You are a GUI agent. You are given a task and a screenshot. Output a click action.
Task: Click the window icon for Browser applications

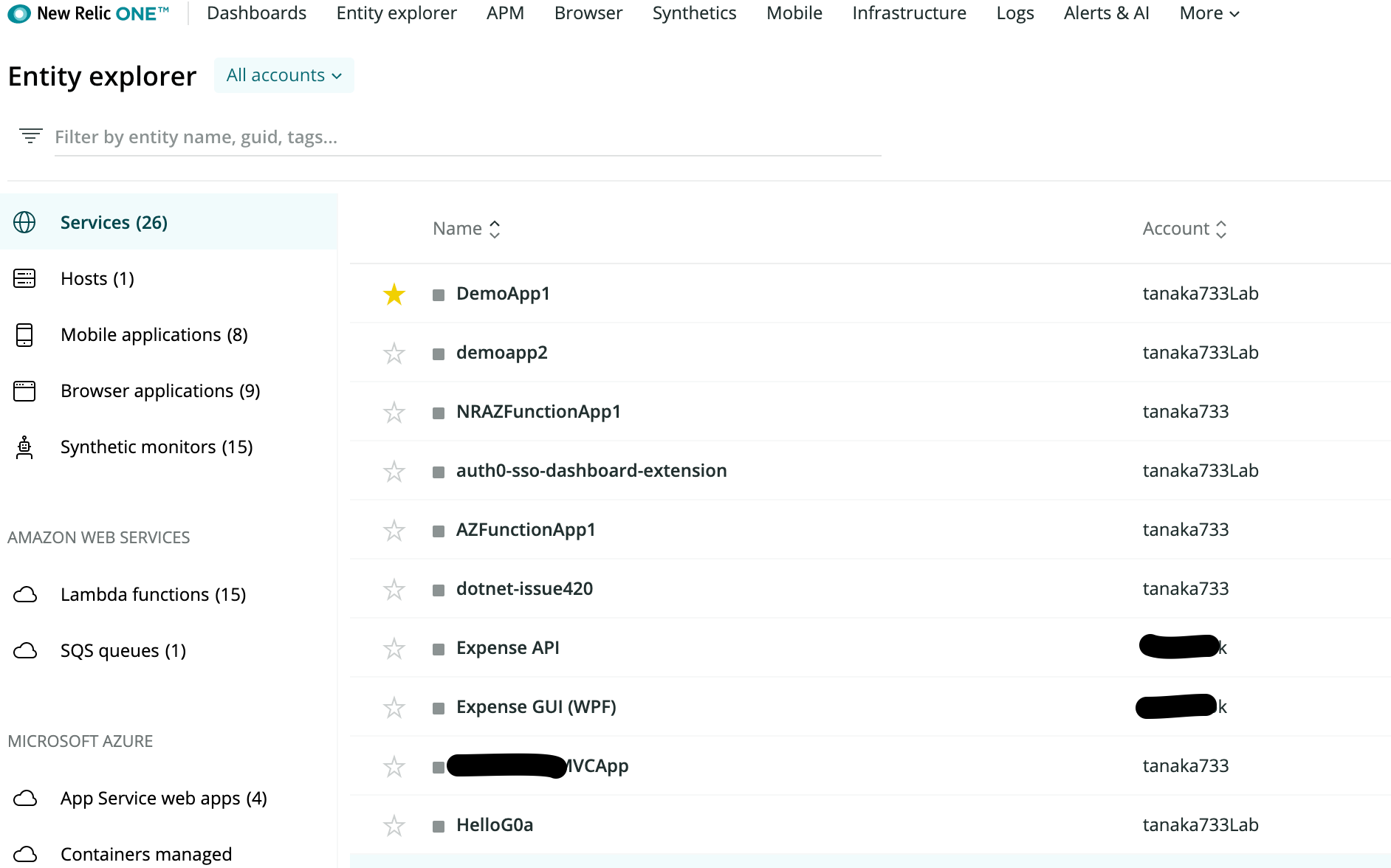click(x=24, y=390)
